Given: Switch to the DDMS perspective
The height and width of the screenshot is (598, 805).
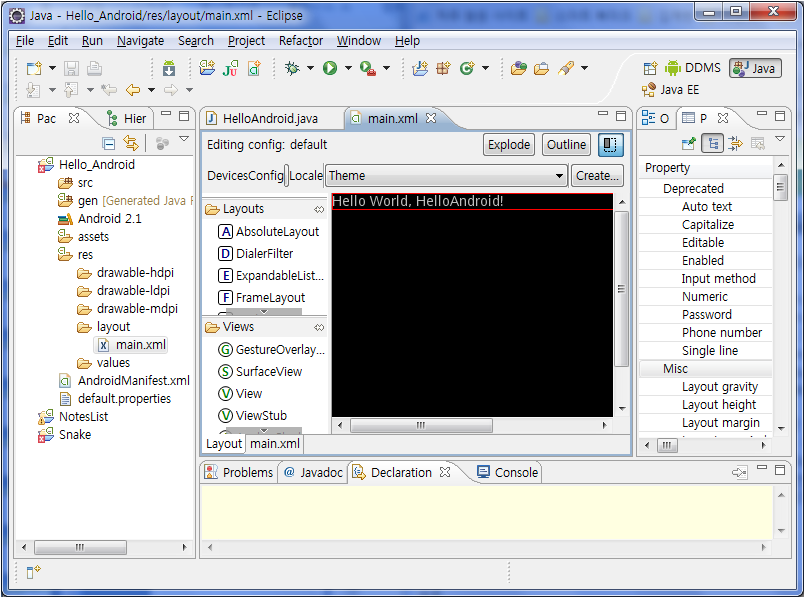Looking at the screenshot, I should [x=693, y=68].
